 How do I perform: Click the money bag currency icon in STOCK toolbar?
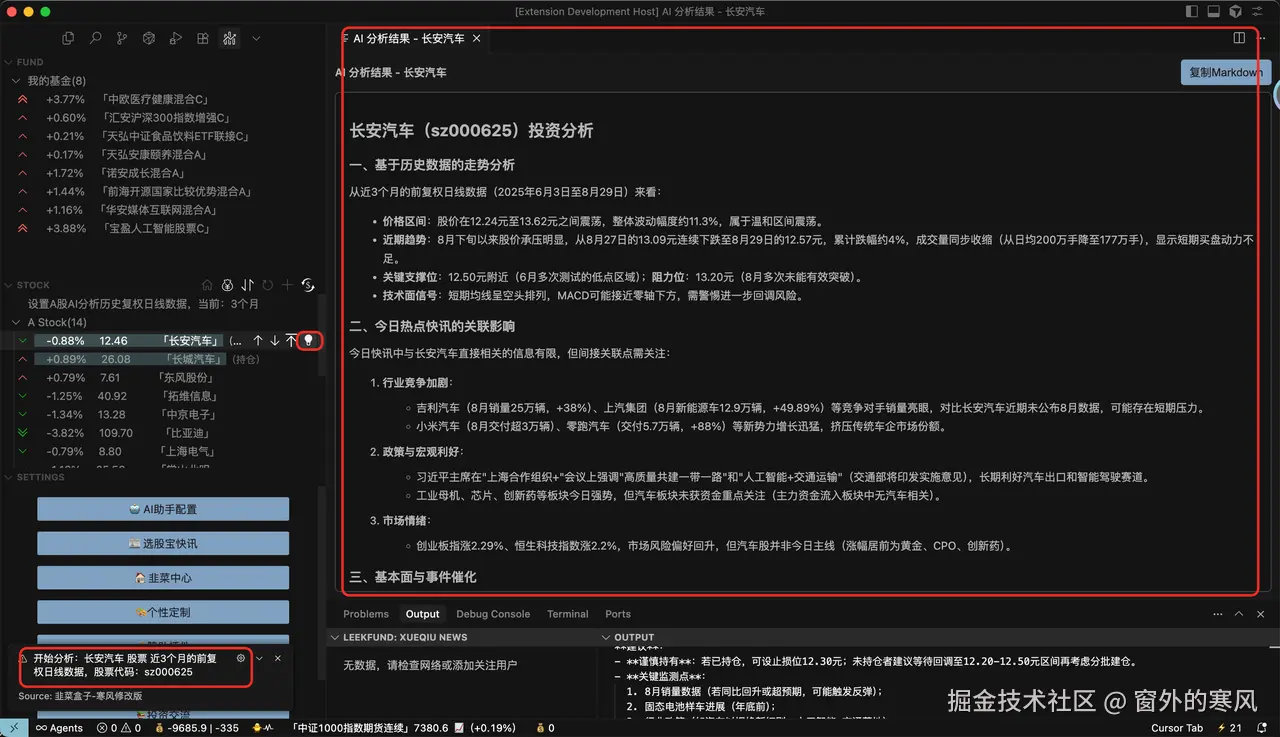pos(227,285)
